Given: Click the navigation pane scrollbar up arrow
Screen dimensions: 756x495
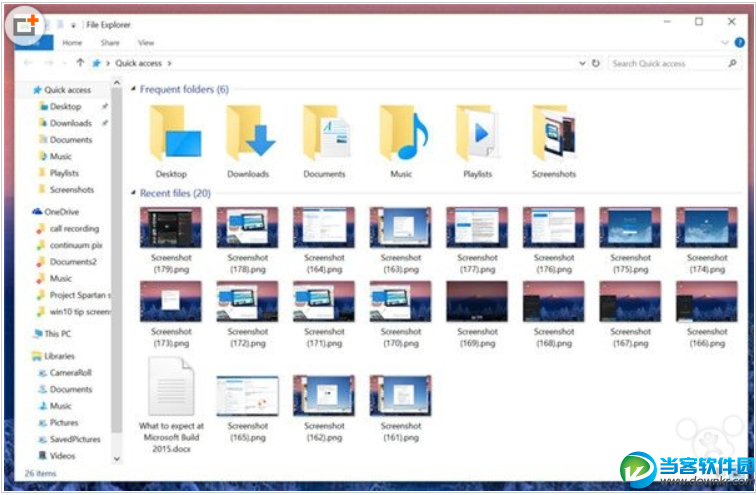Looking at the screenshot, I should [117, 83].
